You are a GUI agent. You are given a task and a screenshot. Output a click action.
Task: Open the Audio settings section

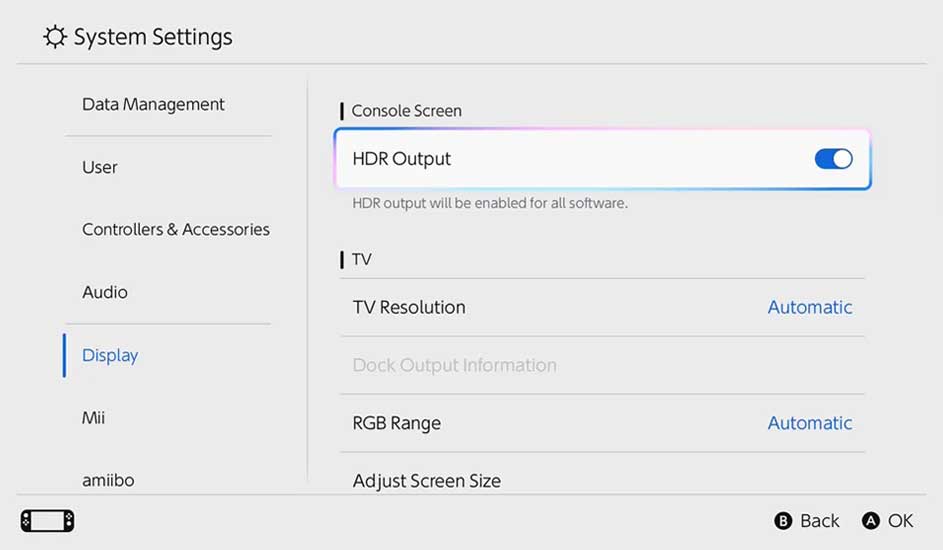click(x=105, y=292)
